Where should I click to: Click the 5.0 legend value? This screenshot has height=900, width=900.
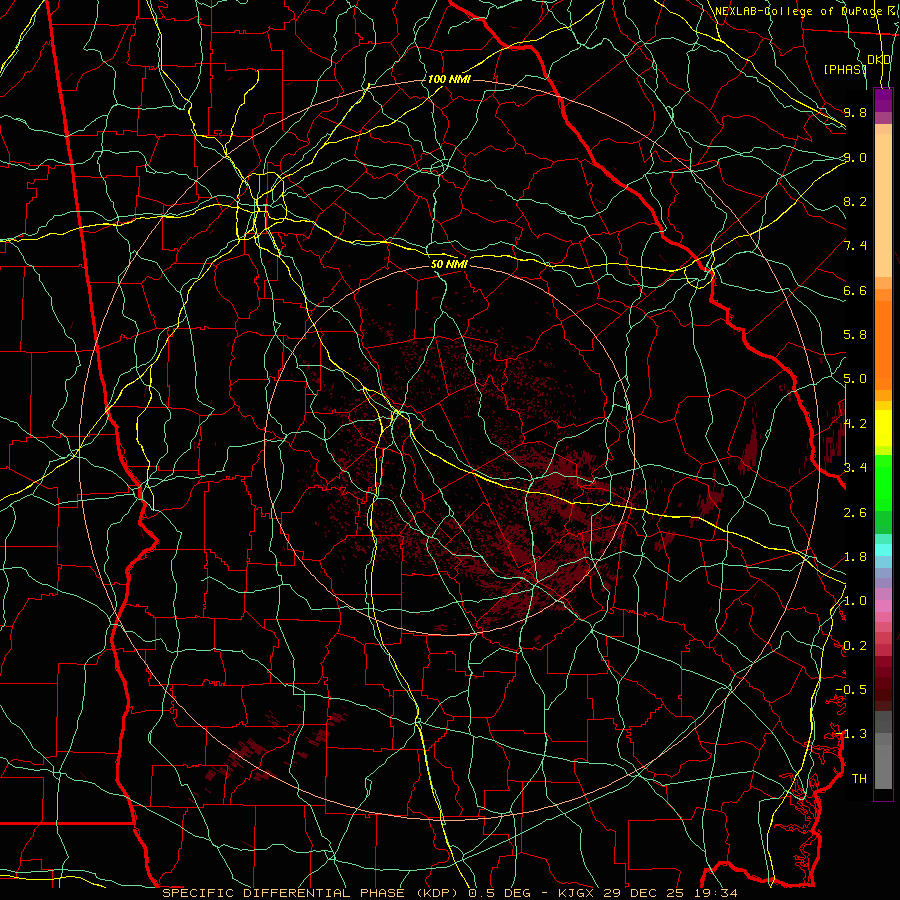pyautogui.click(x=855, y=379)
